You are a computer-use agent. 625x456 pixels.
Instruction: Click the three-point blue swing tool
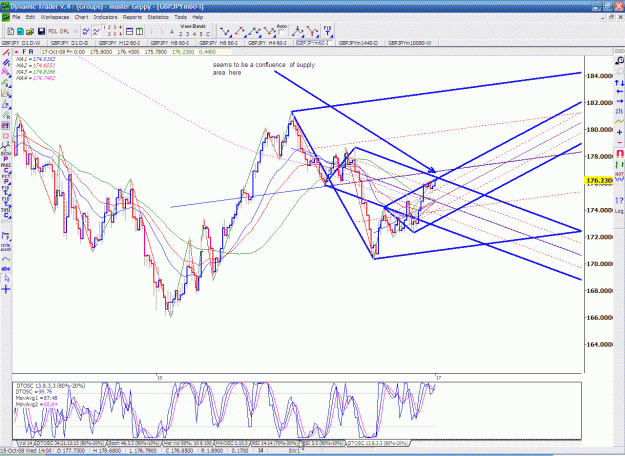pyautogui.click(x=254, y=31)
